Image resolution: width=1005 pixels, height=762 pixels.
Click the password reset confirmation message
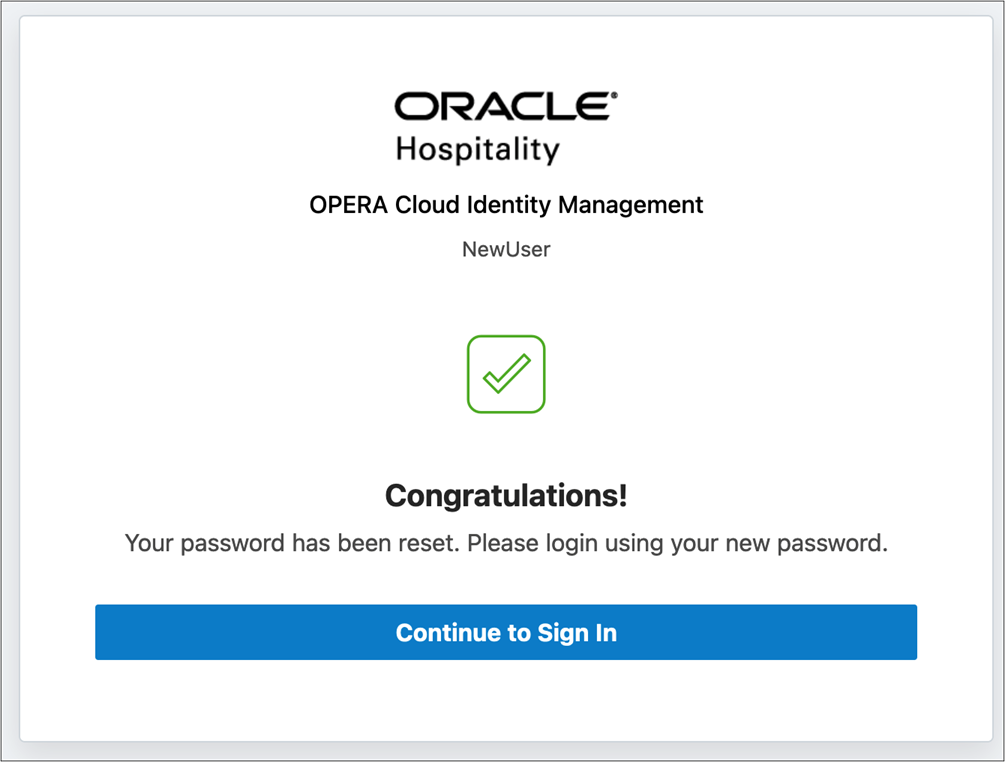[505, 543]
